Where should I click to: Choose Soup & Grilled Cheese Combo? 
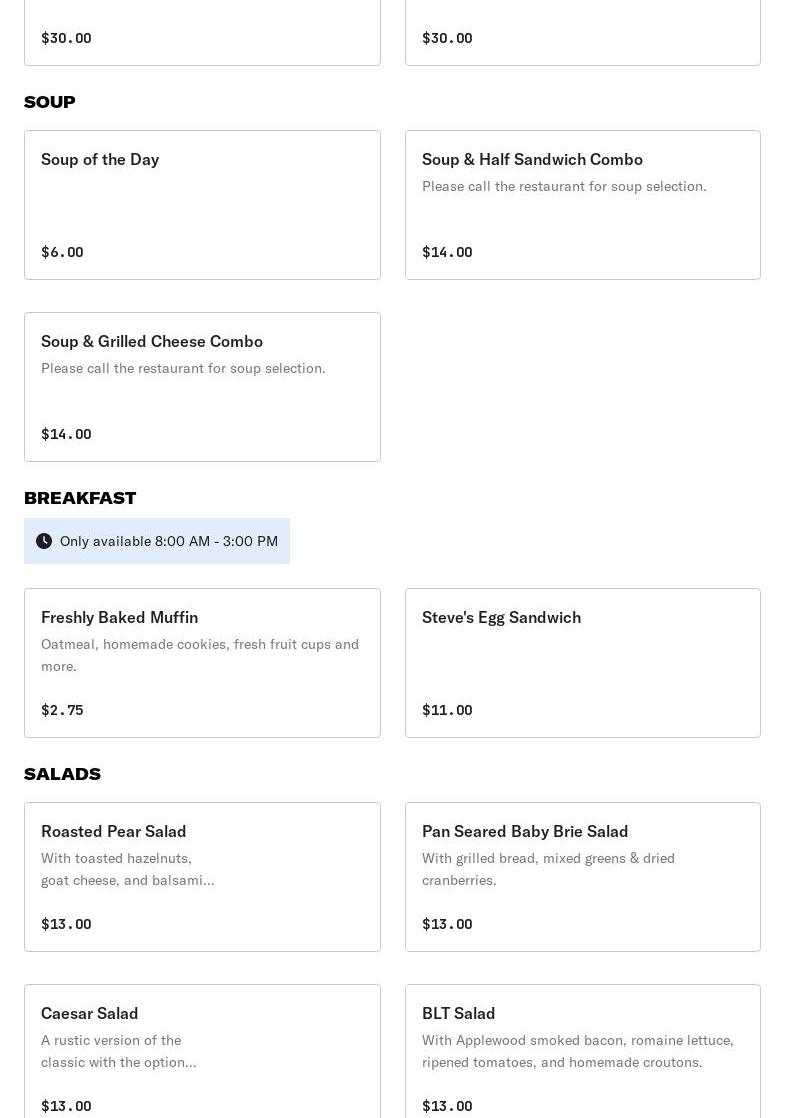(202, 387)
